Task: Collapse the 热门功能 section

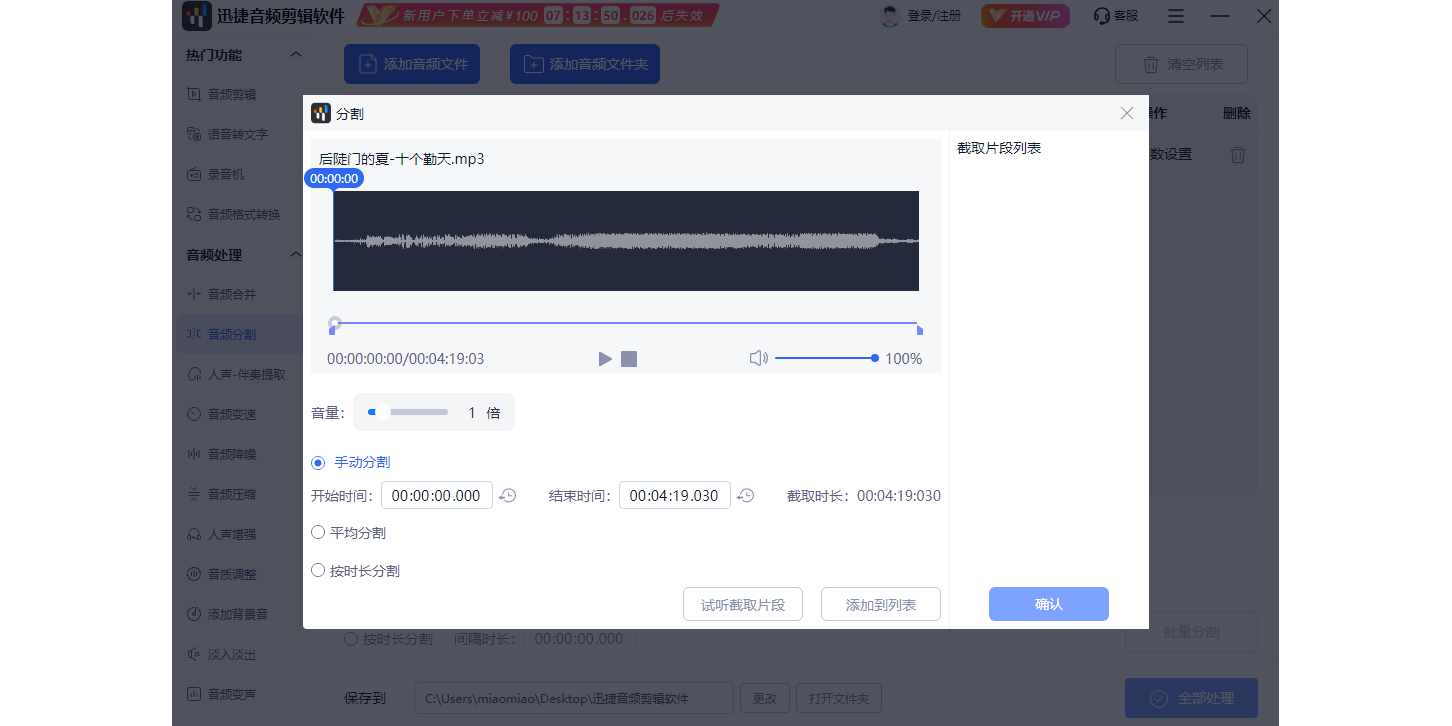Action: (x=295, y=54)
